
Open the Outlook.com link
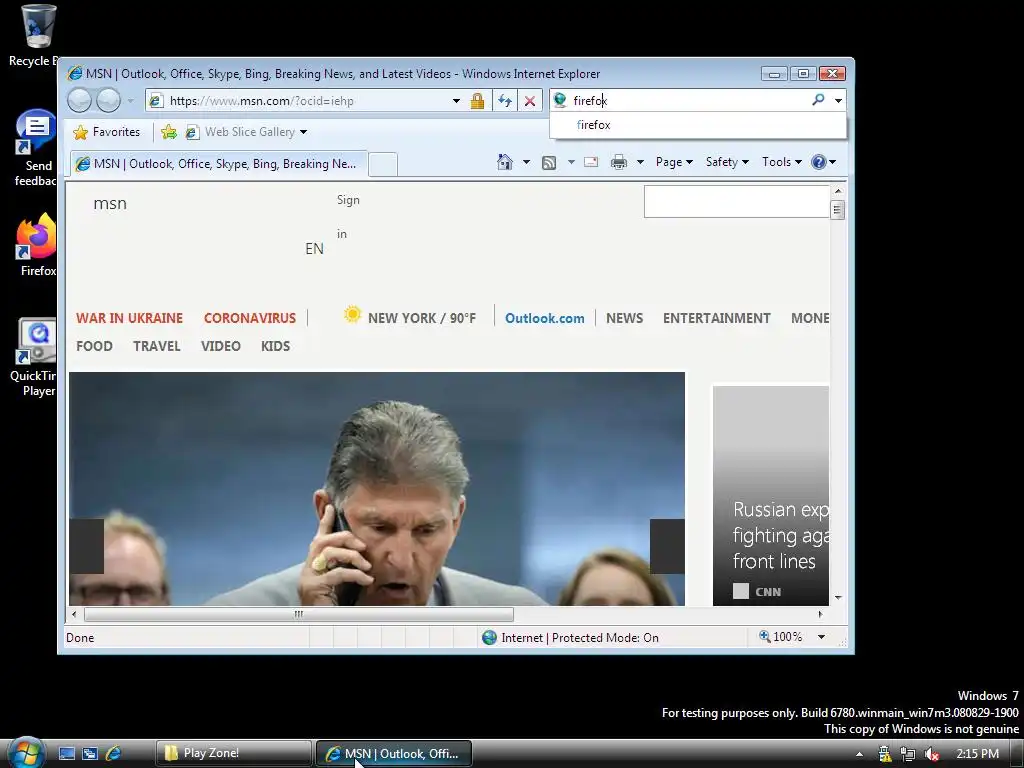pos(545,318)
